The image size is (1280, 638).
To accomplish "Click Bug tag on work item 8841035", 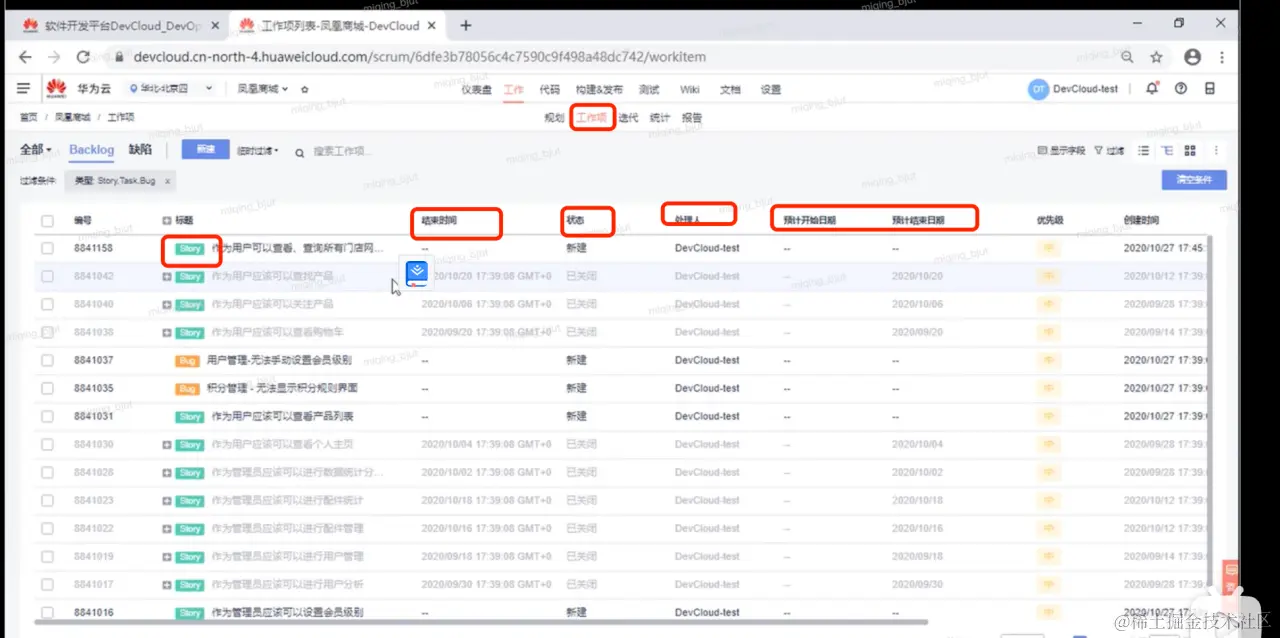I will pyautogui.click(x=187, y=388).
